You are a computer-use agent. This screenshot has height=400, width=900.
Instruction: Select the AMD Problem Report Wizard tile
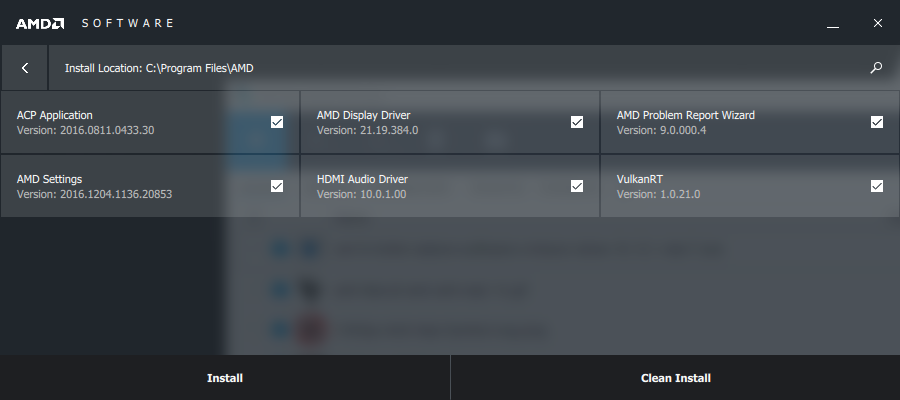[750, 122]
